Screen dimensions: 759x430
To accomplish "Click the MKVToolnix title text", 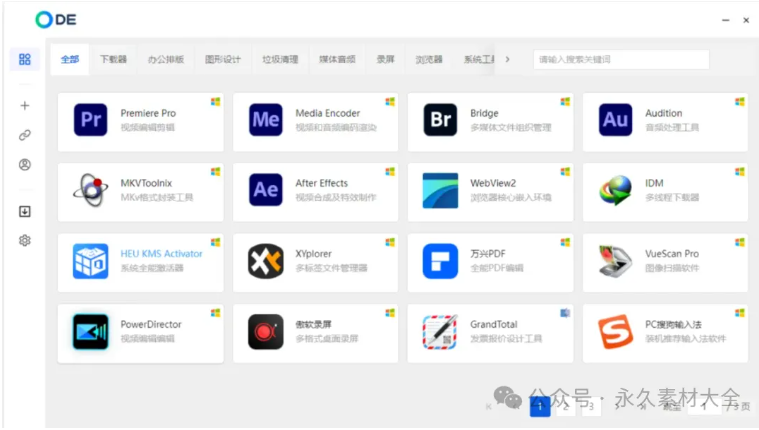I will 146,183.
